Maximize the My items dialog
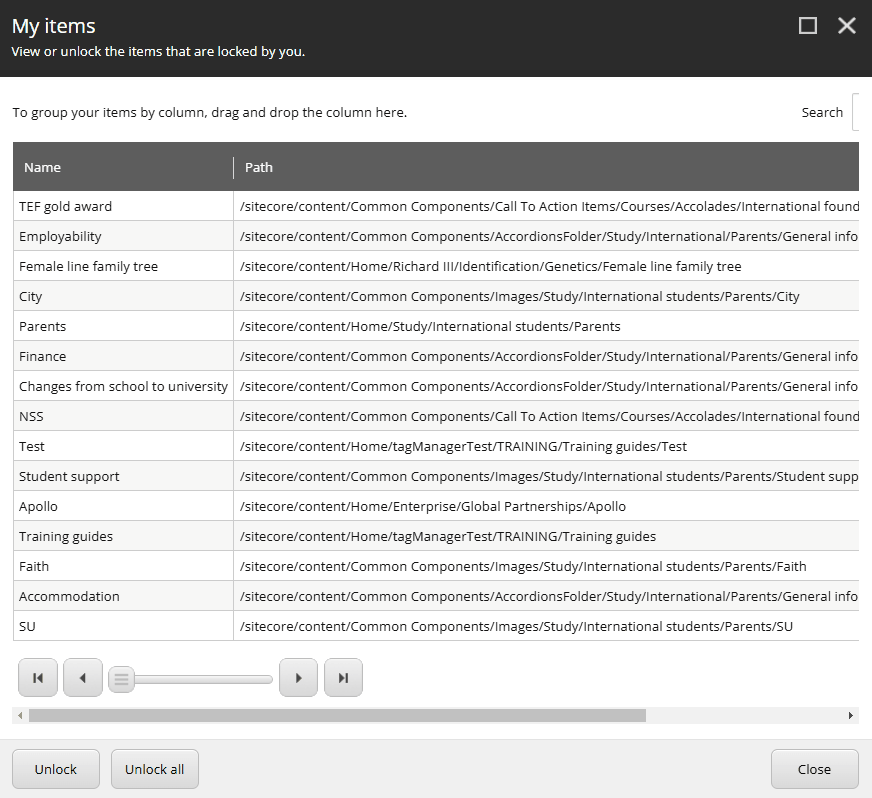This screenshot has height=798, width=872. point(808,25)
